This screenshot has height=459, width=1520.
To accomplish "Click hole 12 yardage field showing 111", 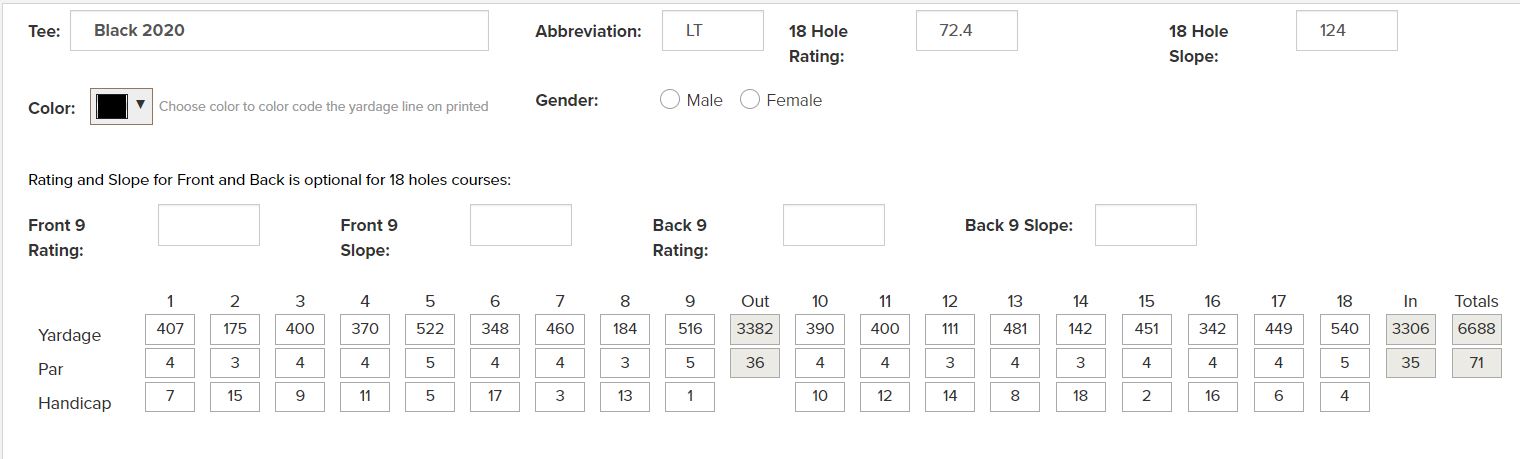I will (x=950, y=329).
